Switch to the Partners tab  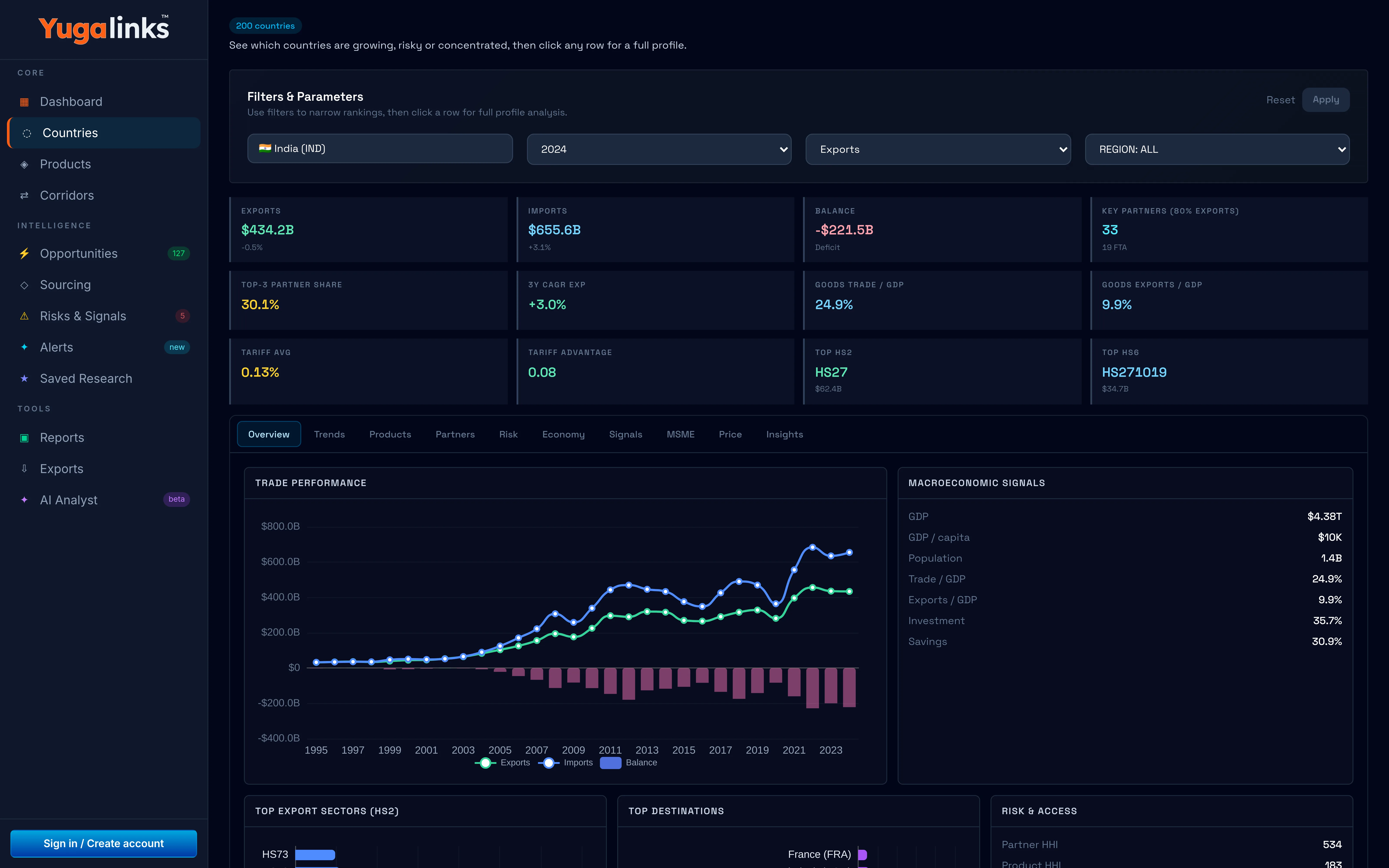click(455, 435)
